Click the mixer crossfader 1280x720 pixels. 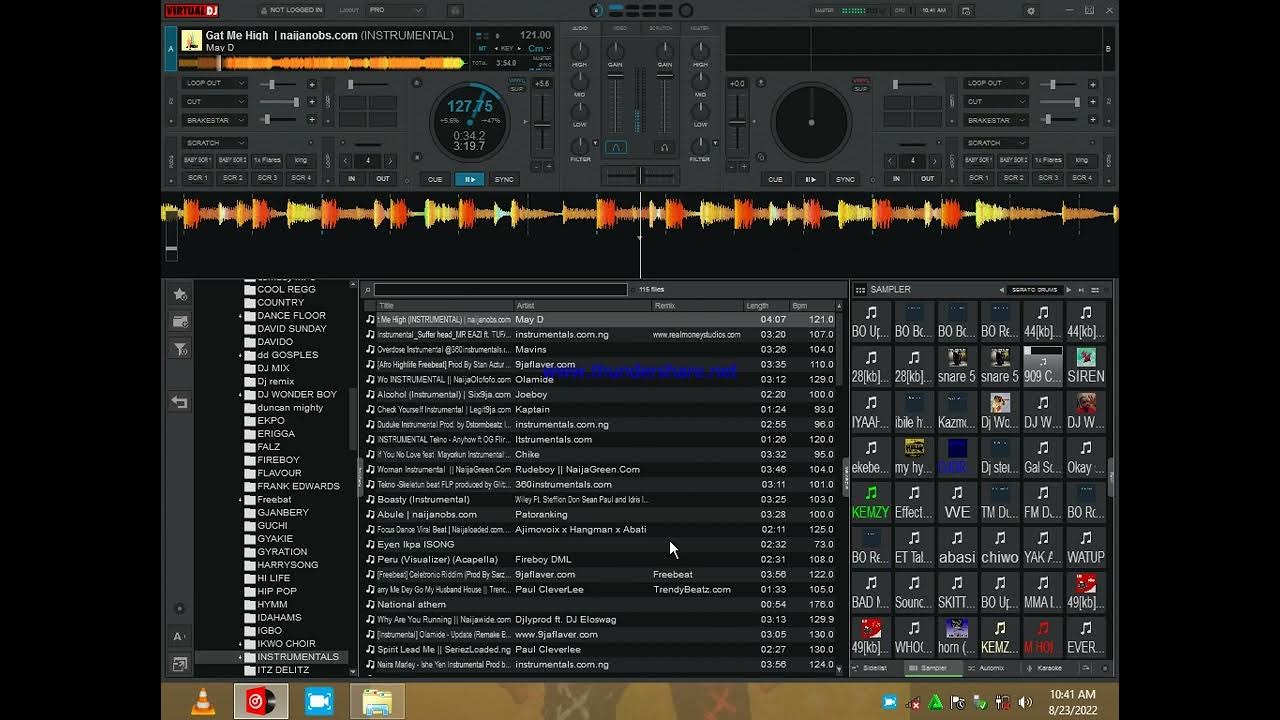pos(640,176)
